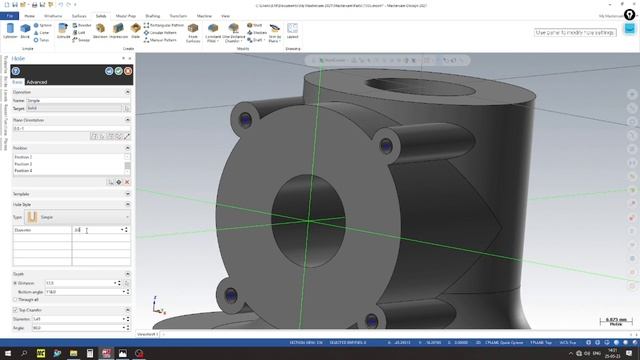
Task: Collapse the Operation section
Action: point(127,92)
